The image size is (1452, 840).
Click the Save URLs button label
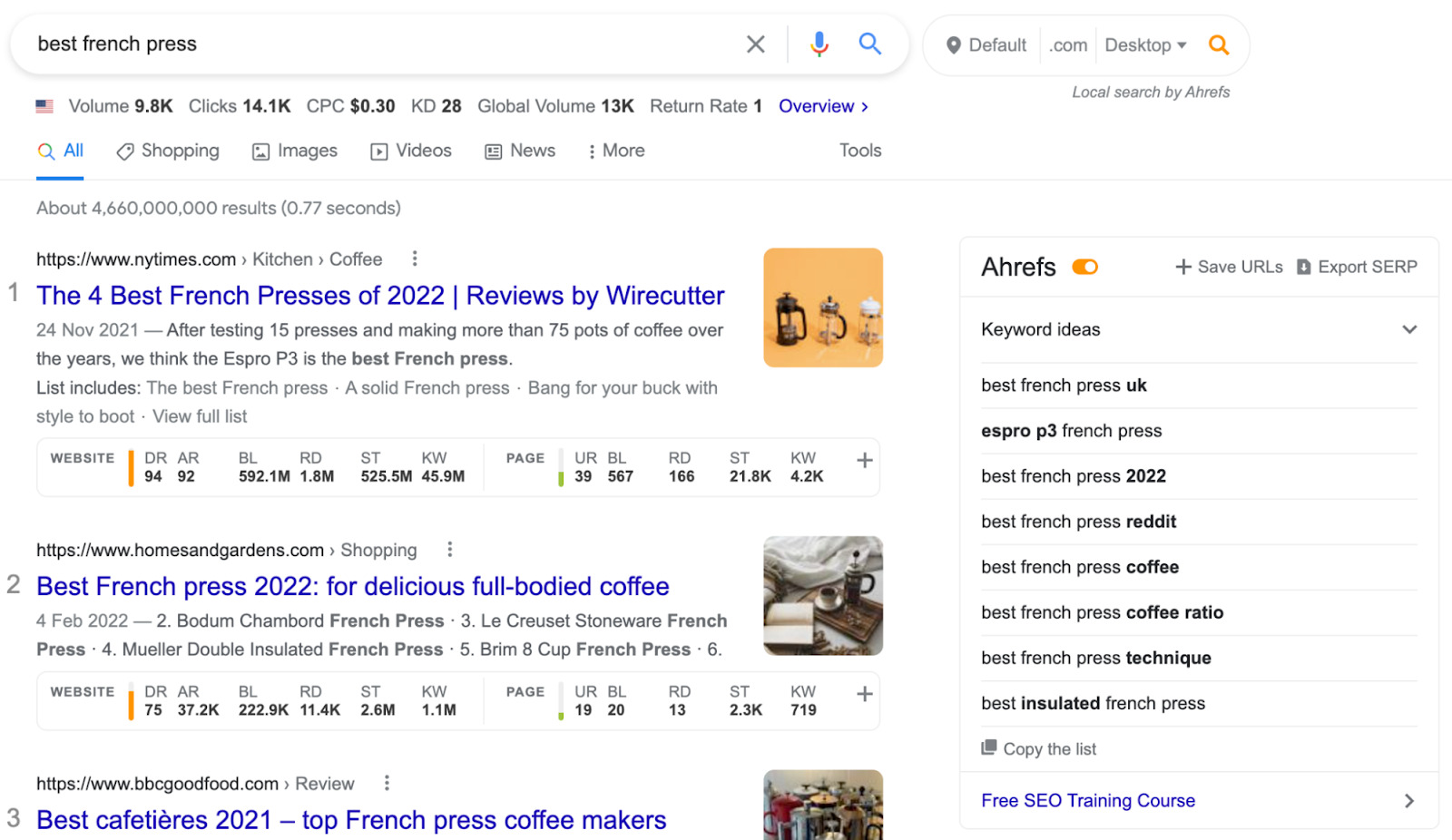[x=1240, y=267]
